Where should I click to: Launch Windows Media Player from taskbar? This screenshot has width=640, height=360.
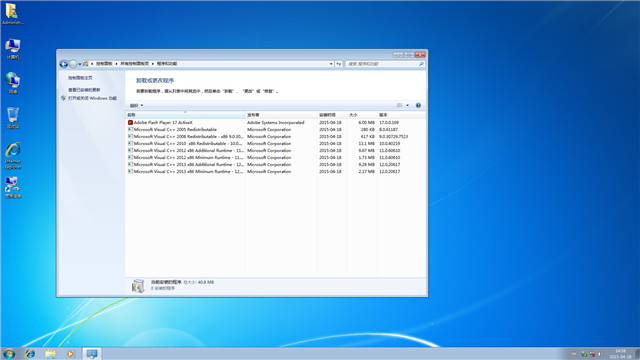point(70,354)
